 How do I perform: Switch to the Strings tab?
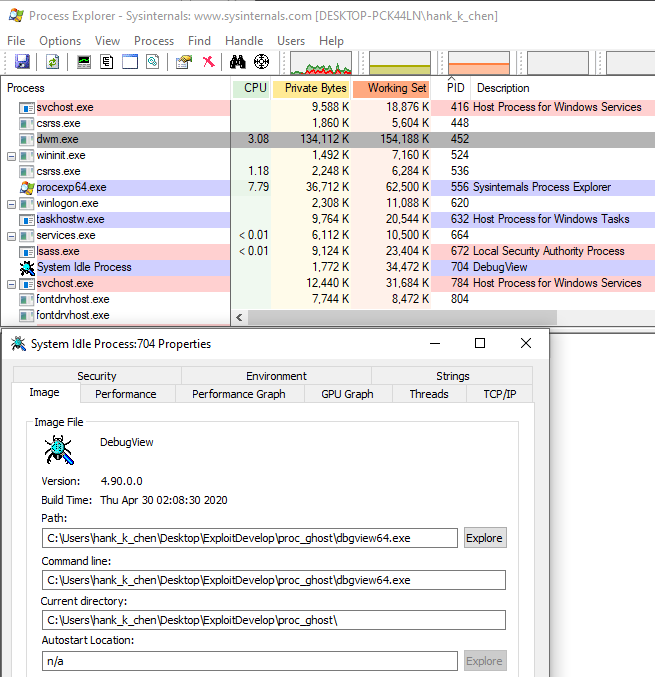[x=452, y=376]
